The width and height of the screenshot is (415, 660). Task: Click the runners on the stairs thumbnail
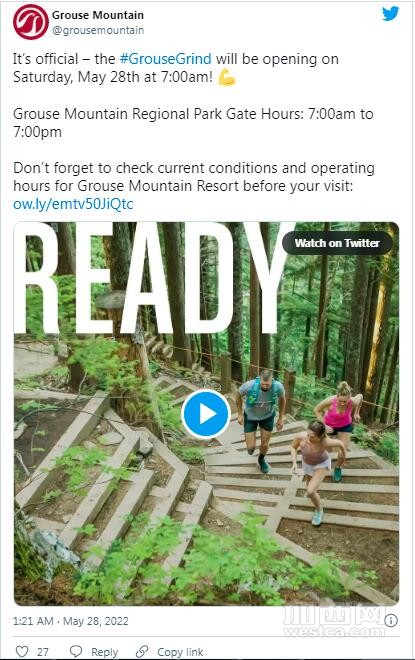[x=206, y=413]
